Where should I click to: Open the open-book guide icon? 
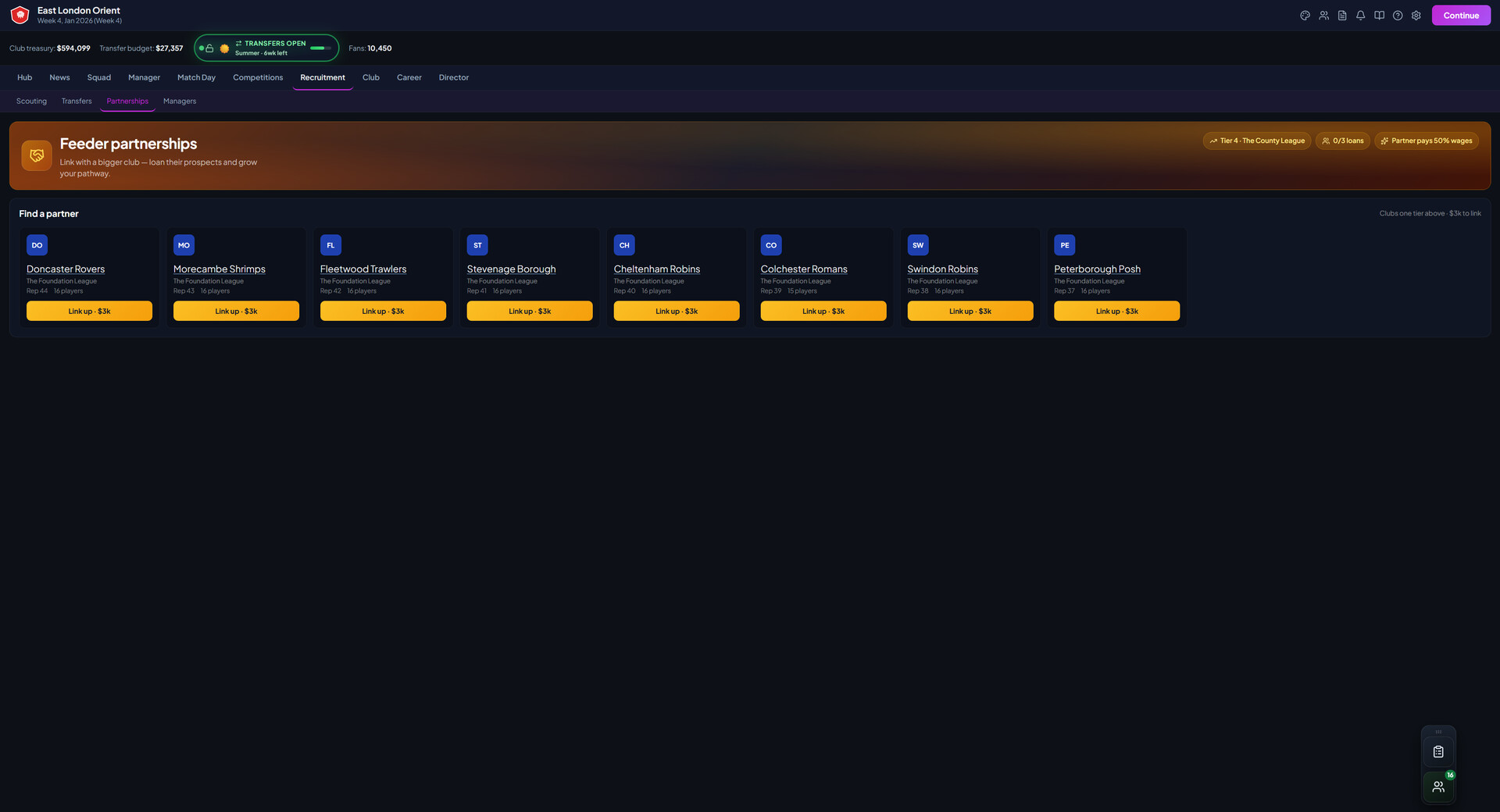pos(1380,16)
